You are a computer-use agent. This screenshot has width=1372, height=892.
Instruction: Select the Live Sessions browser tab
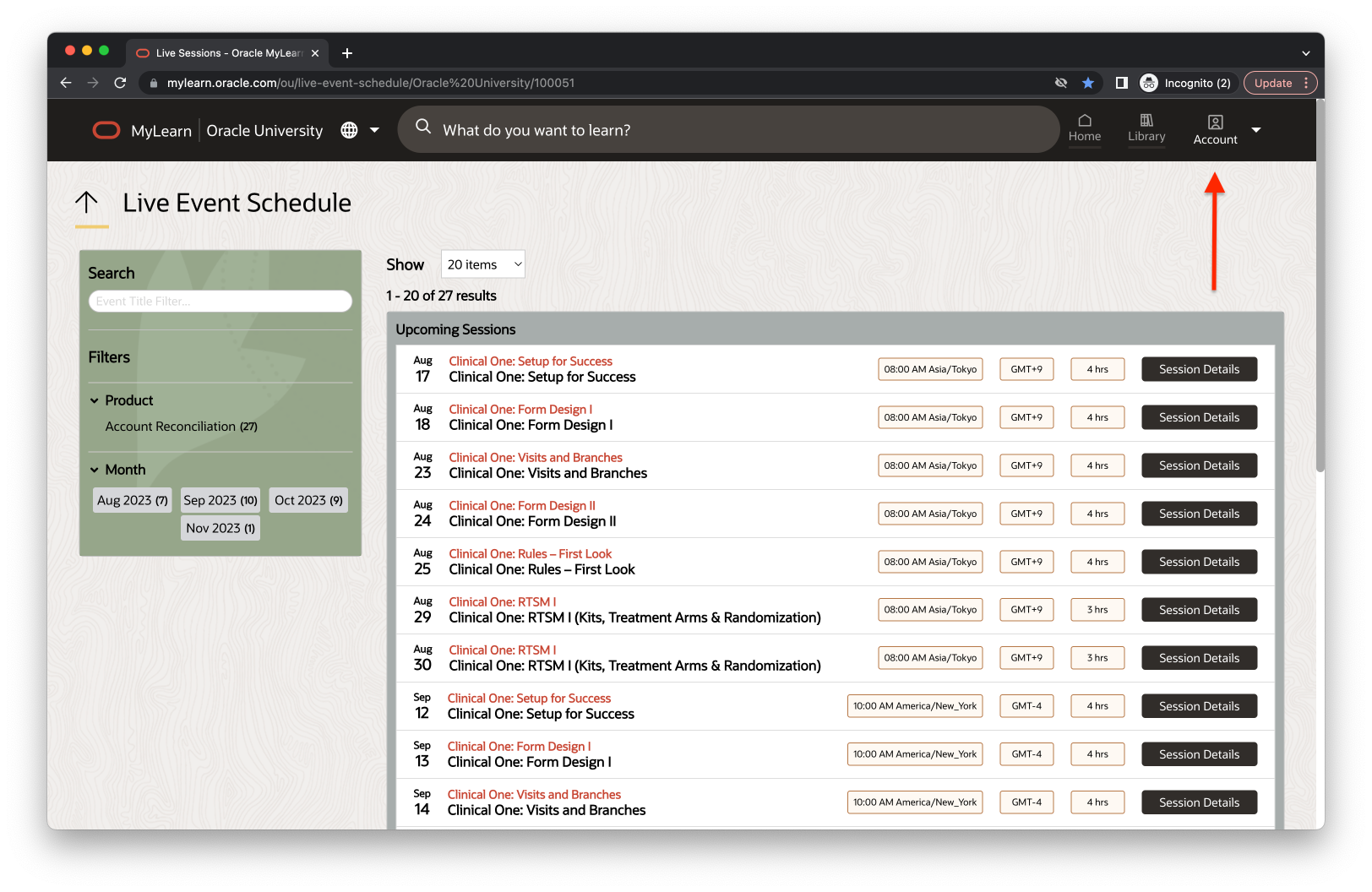(228, 53)
